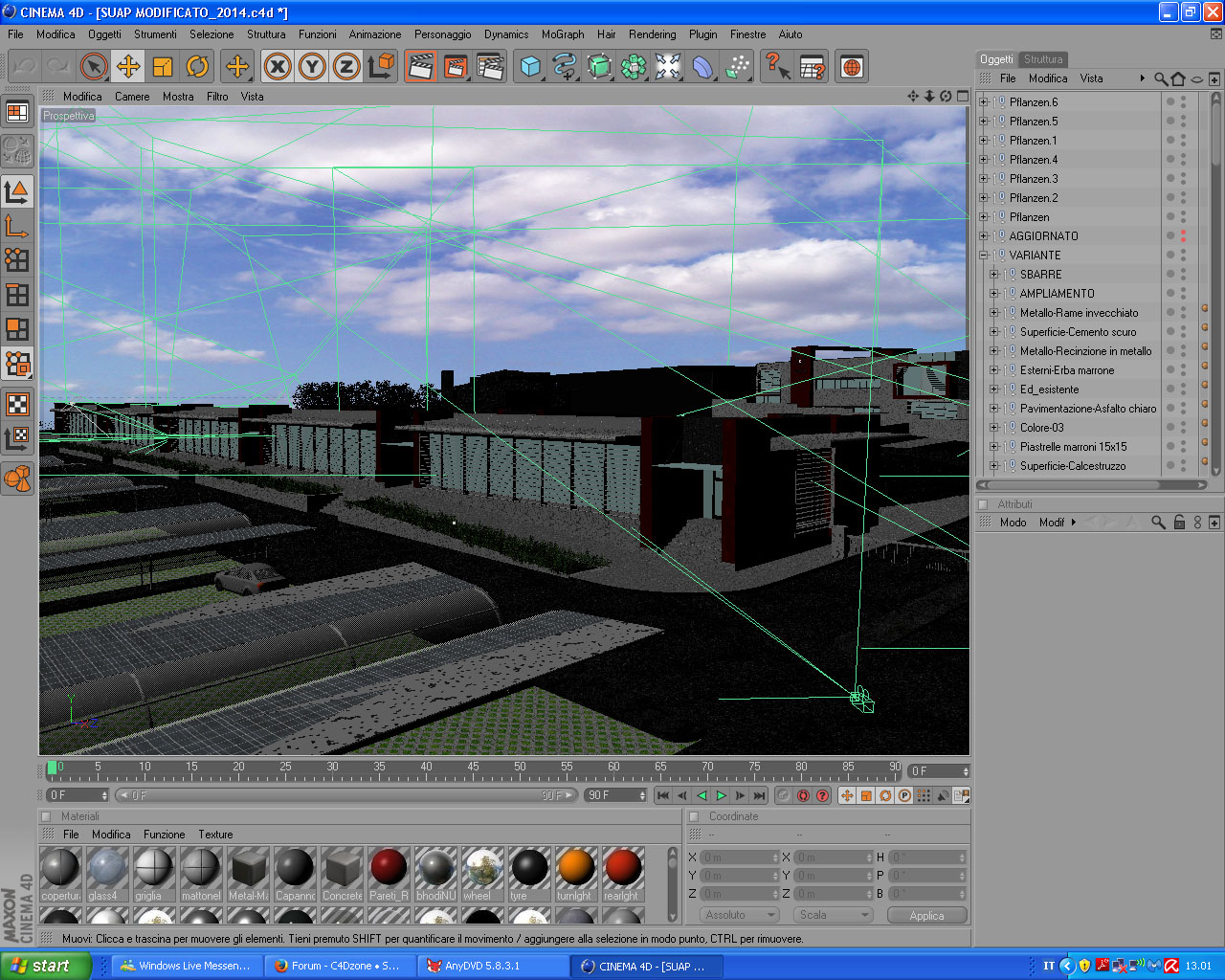The width and height of the screenshot is (1225, 980).
Task: Switch to the Struttura tab
Action: [1043, 59]
